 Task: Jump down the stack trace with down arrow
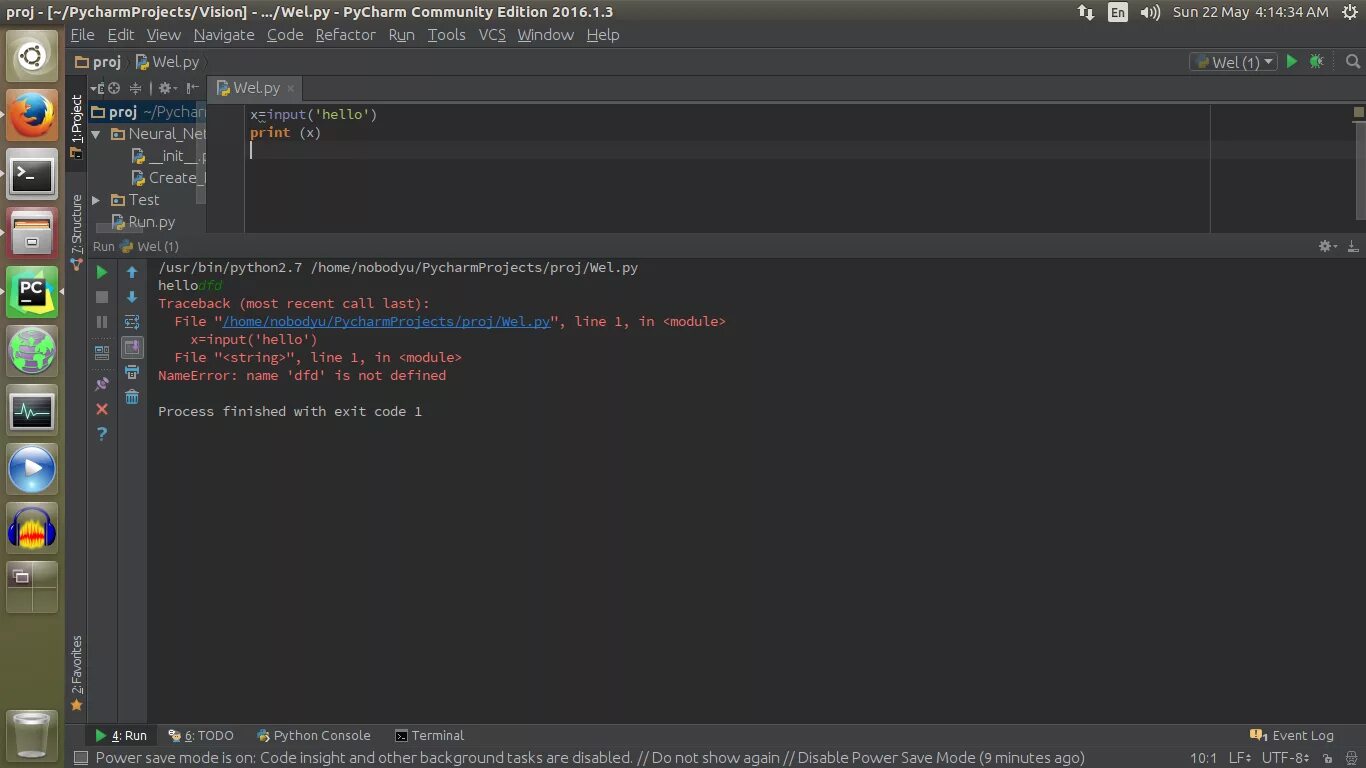click(132, 297)
